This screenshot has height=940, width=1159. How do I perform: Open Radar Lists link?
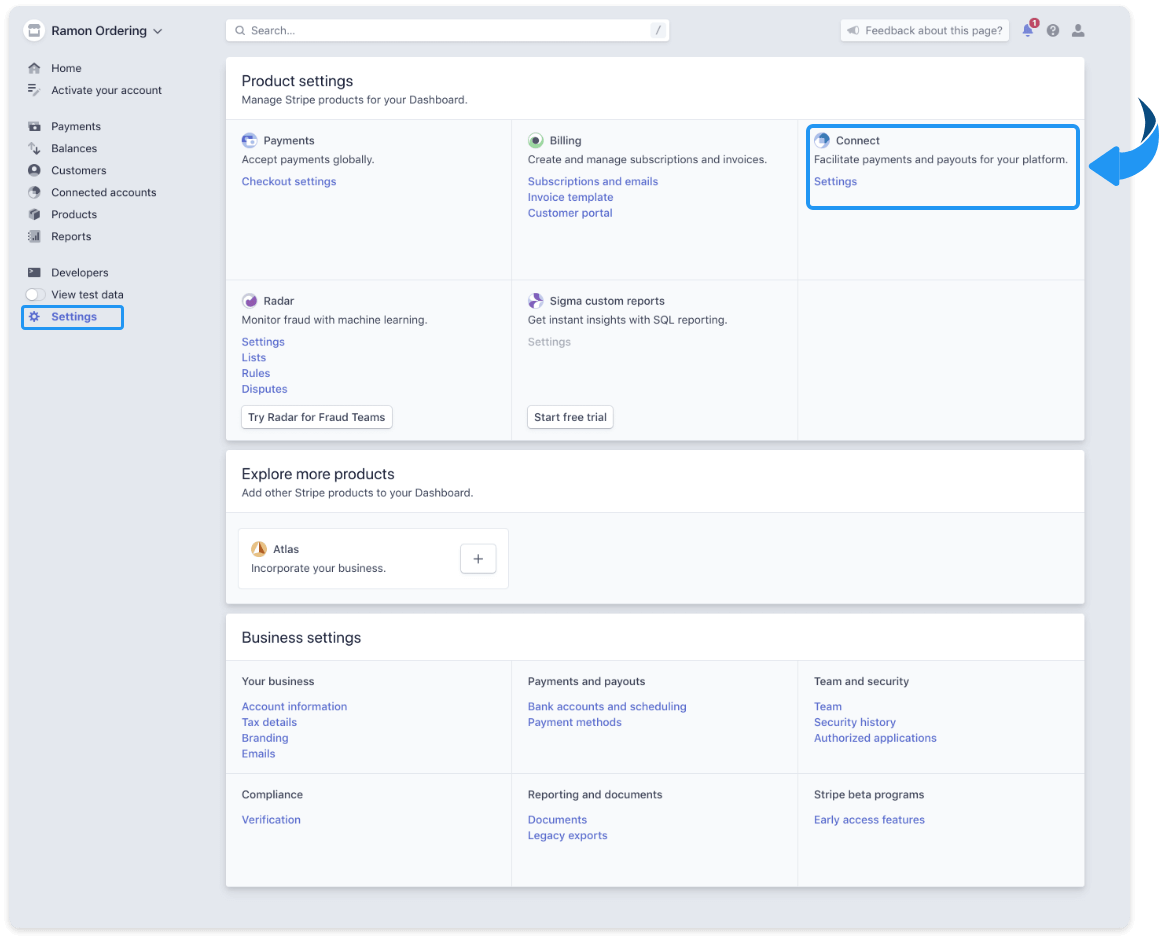coord(254,358)
